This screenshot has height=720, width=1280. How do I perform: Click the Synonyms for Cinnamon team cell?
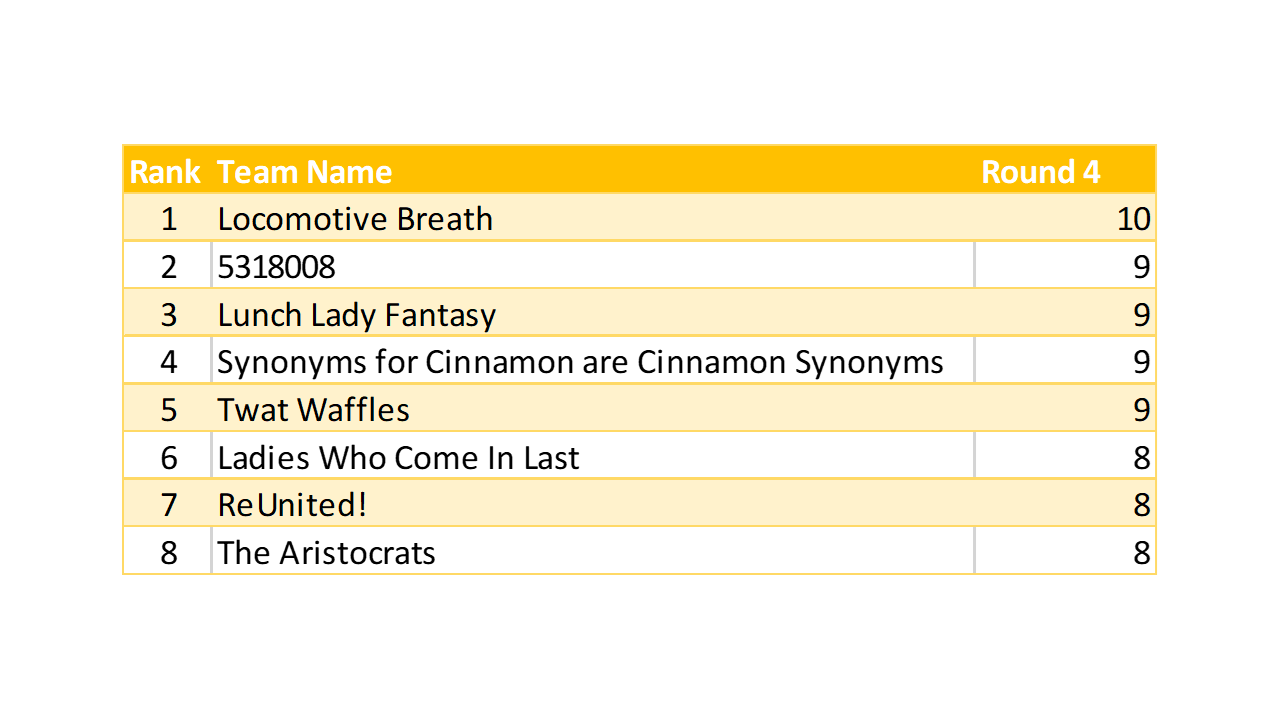[580, 362]
